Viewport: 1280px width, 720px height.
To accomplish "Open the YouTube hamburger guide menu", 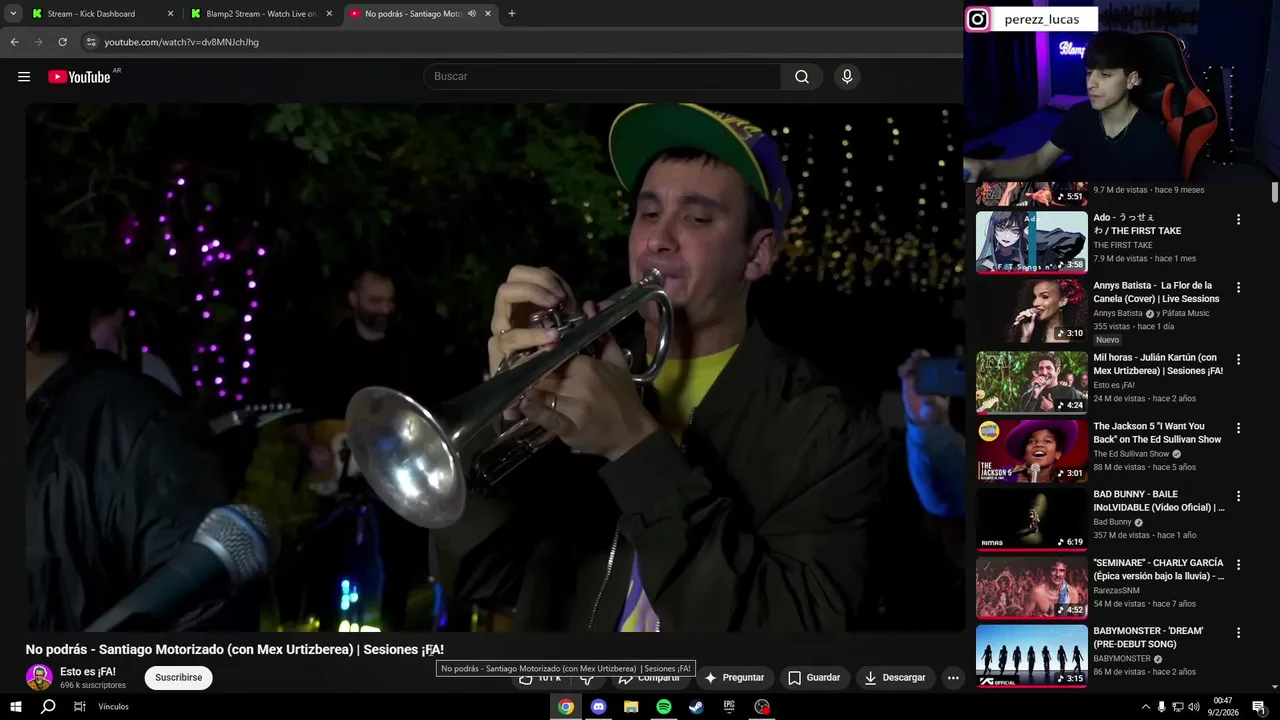I will tap(24, 77).
